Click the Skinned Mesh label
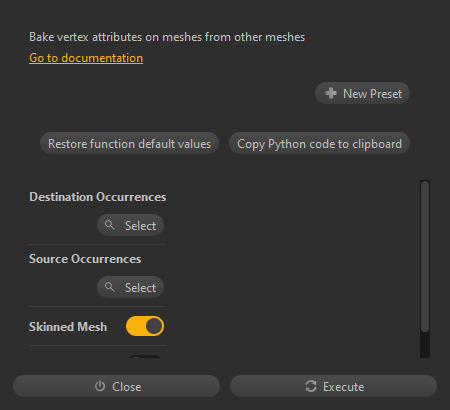 pos(68,327)
